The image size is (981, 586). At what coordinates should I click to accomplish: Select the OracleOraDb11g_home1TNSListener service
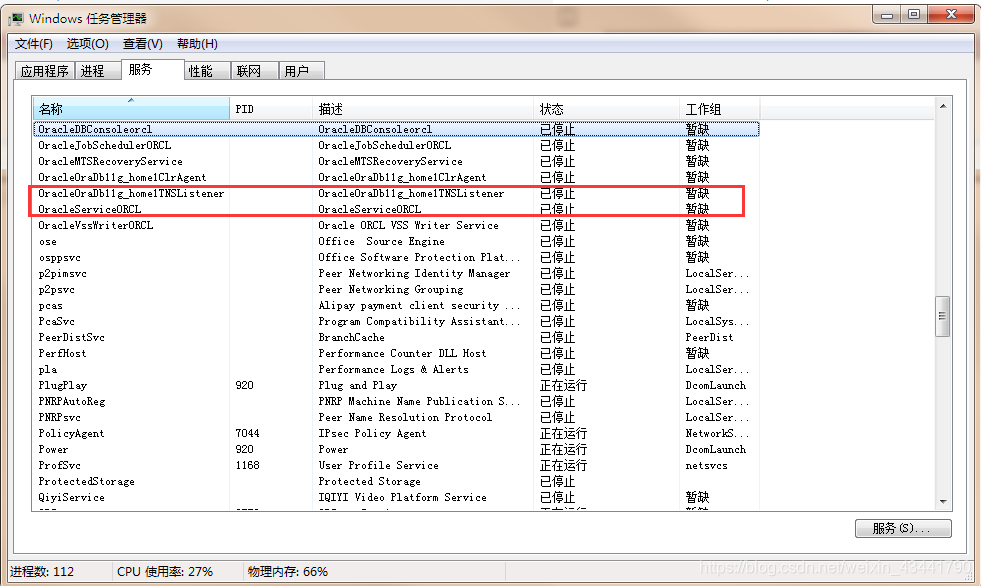(396, 193)
